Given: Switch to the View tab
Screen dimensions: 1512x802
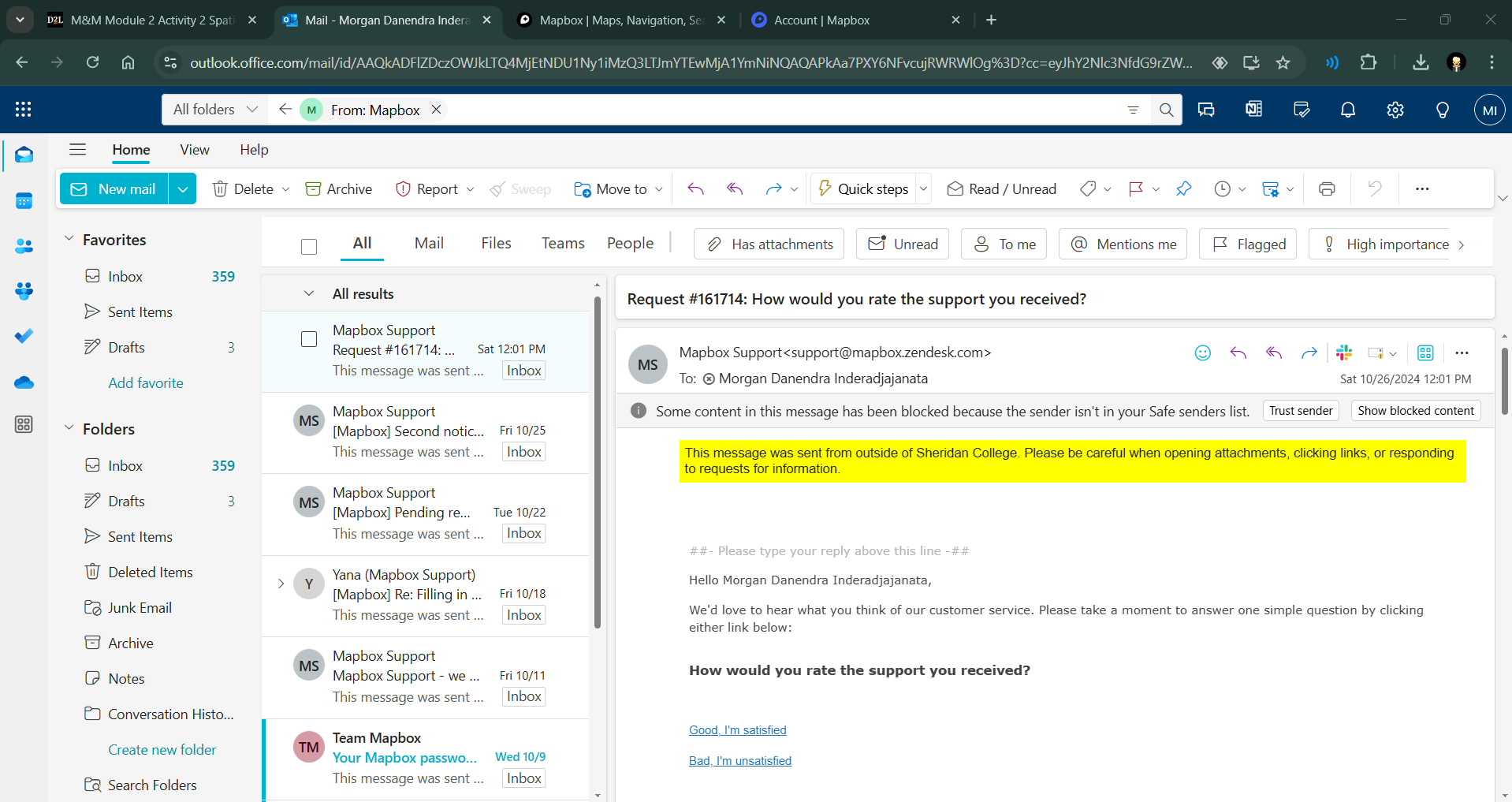Looking at the screenshot, I should (x=194, y=150).
